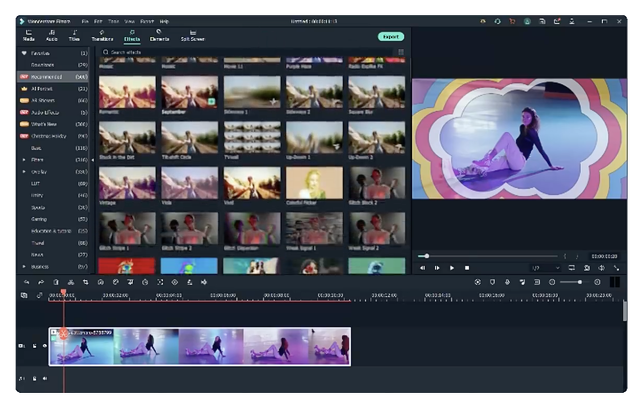Click the undo icon in timeline toolbar
This screenshot has height=409, width=640.
[26, 282]
